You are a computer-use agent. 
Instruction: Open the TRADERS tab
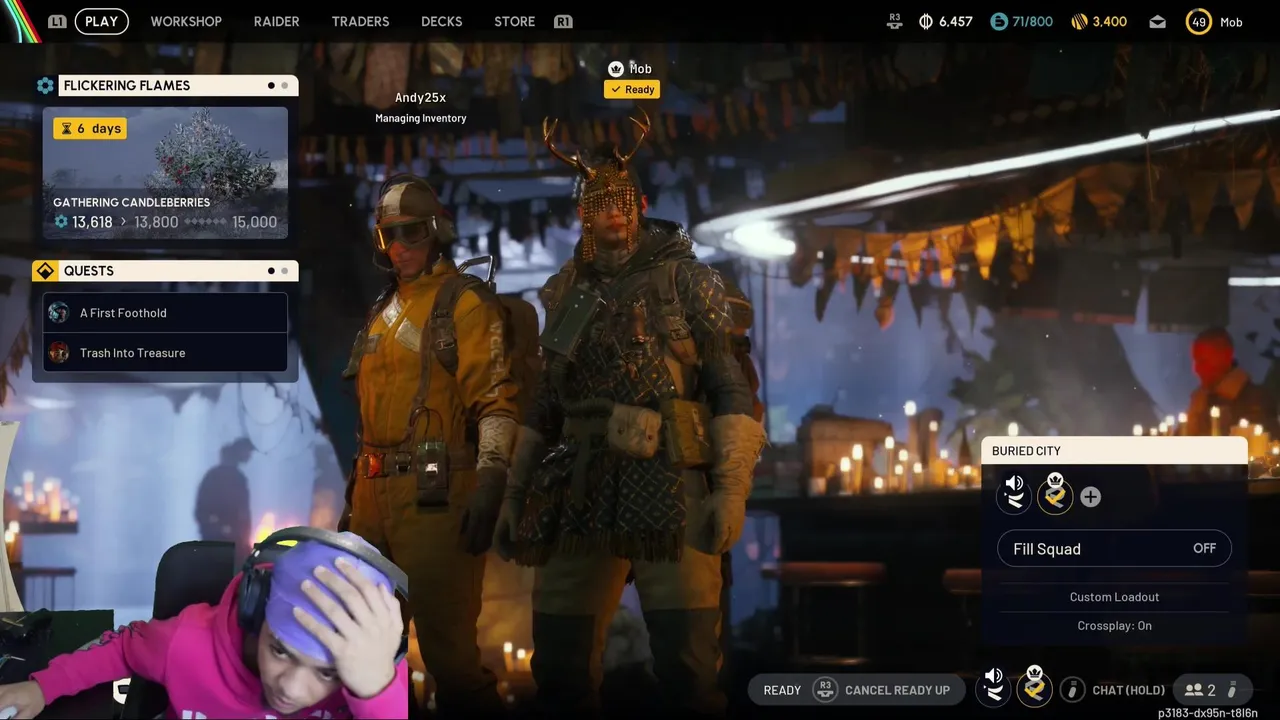360,21
